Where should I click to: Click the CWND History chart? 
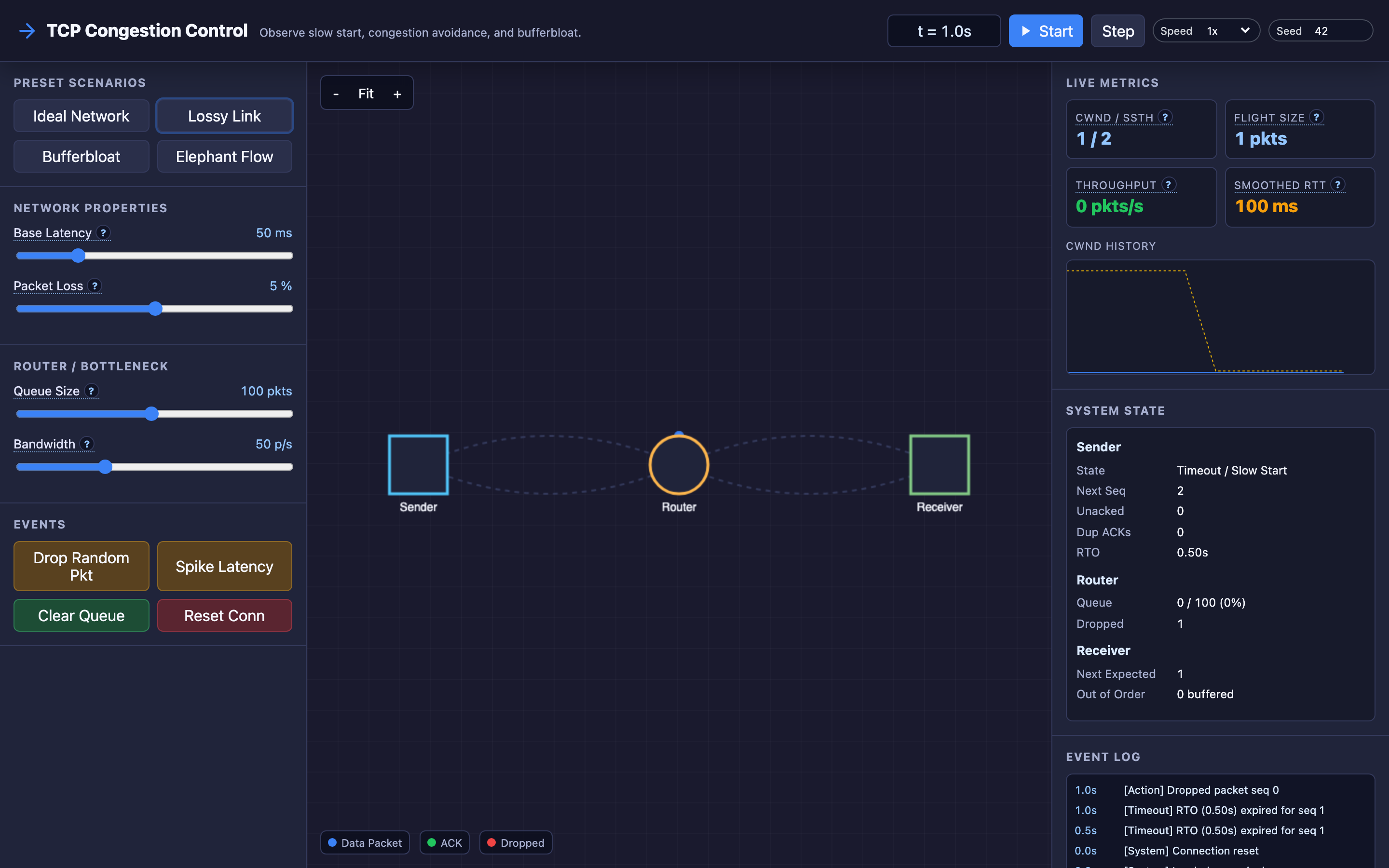click(x=1220, y=317)
